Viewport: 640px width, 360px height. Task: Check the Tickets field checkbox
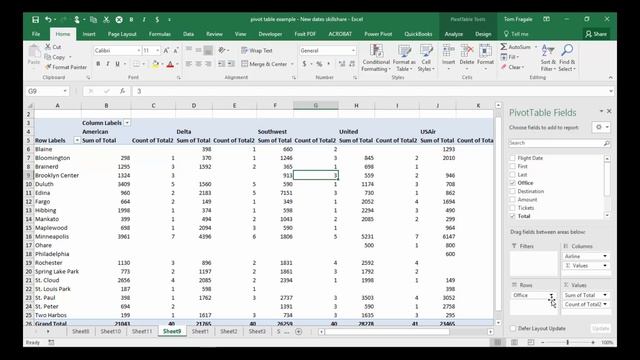pyautogui.click(x=512, y=208)
